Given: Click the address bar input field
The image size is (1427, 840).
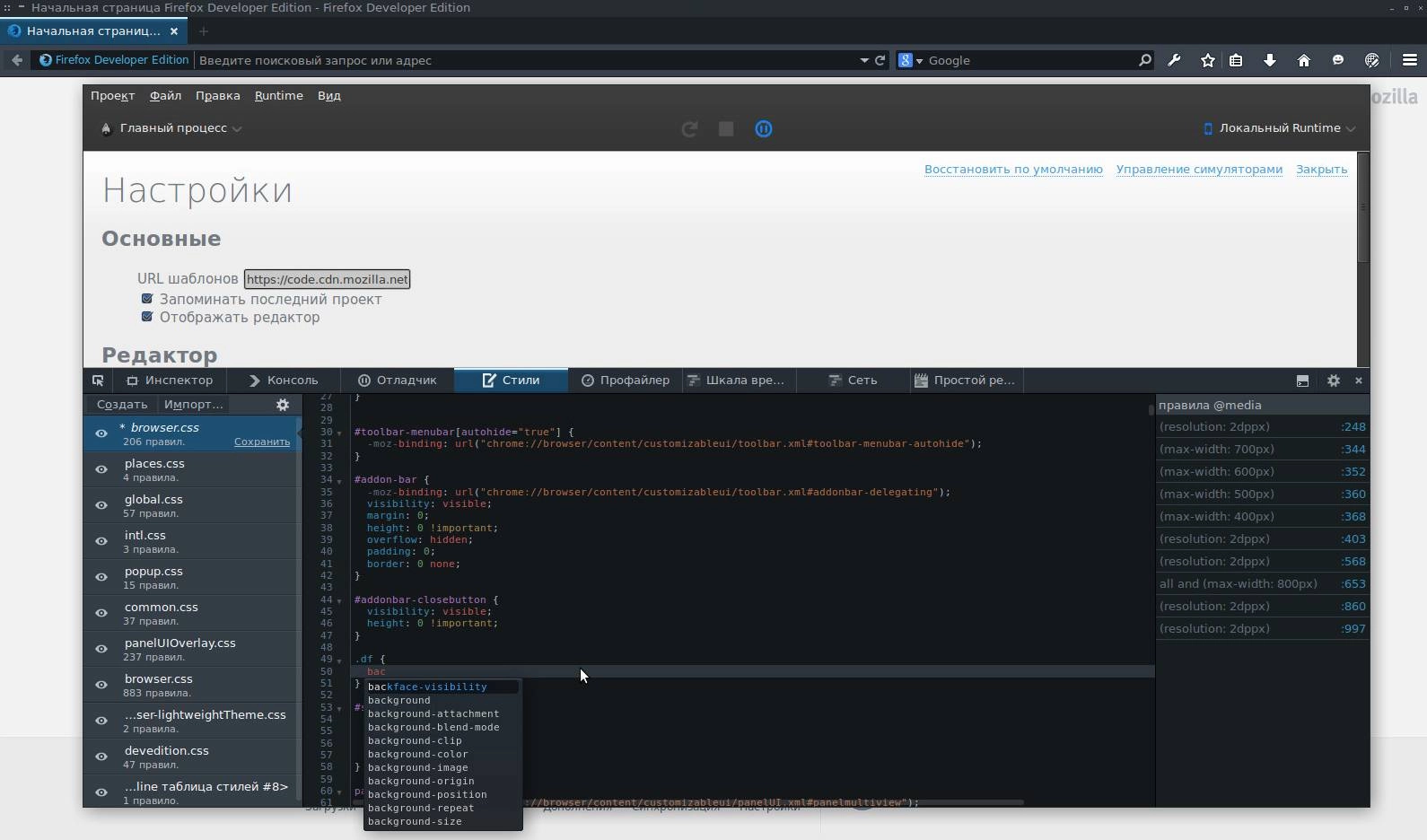Looking at the screenshot, I should point(525,60).
